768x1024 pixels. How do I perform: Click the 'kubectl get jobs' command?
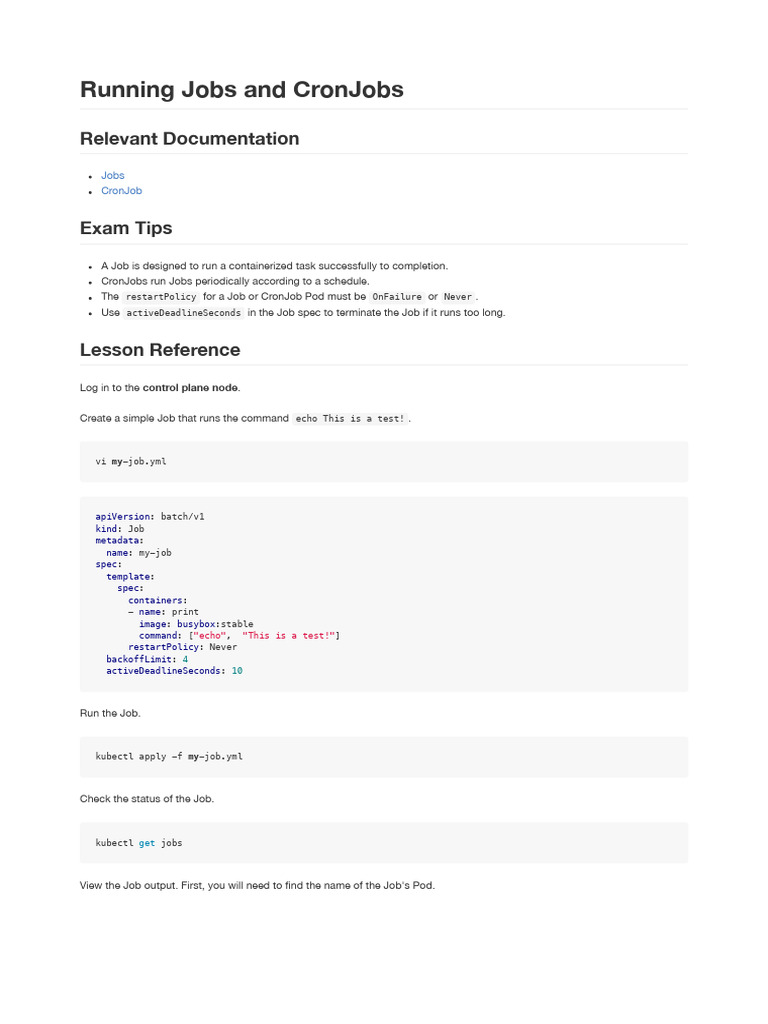coord(139,843)
